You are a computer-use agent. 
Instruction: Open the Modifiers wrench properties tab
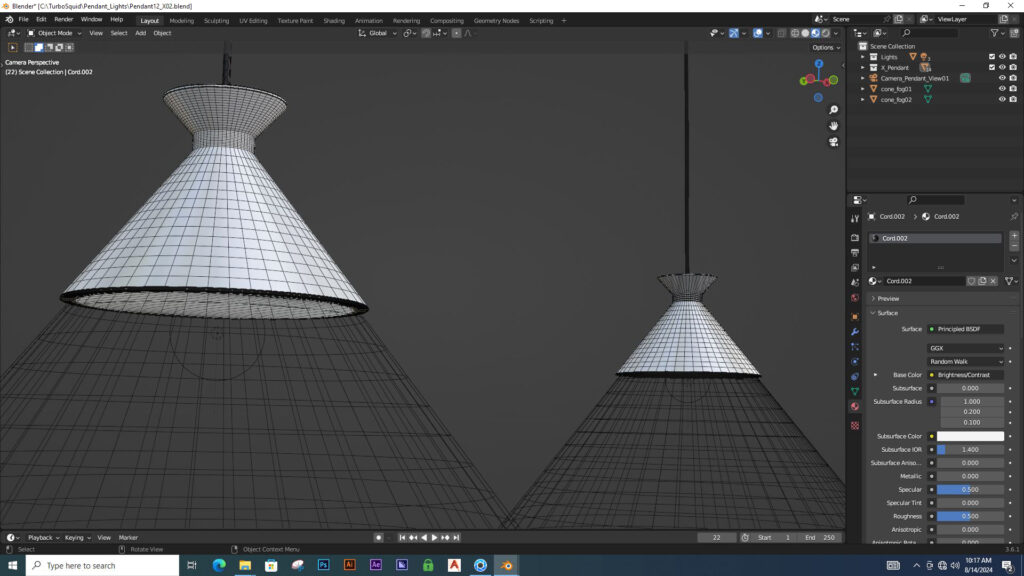pos(855,331)
